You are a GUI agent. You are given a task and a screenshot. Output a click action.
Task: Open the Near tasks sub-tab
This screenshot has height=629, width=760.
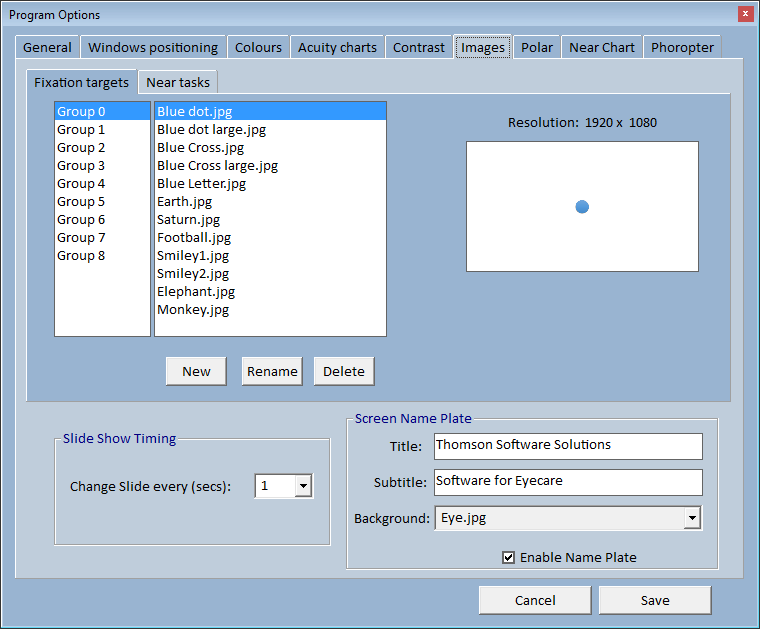178,82
